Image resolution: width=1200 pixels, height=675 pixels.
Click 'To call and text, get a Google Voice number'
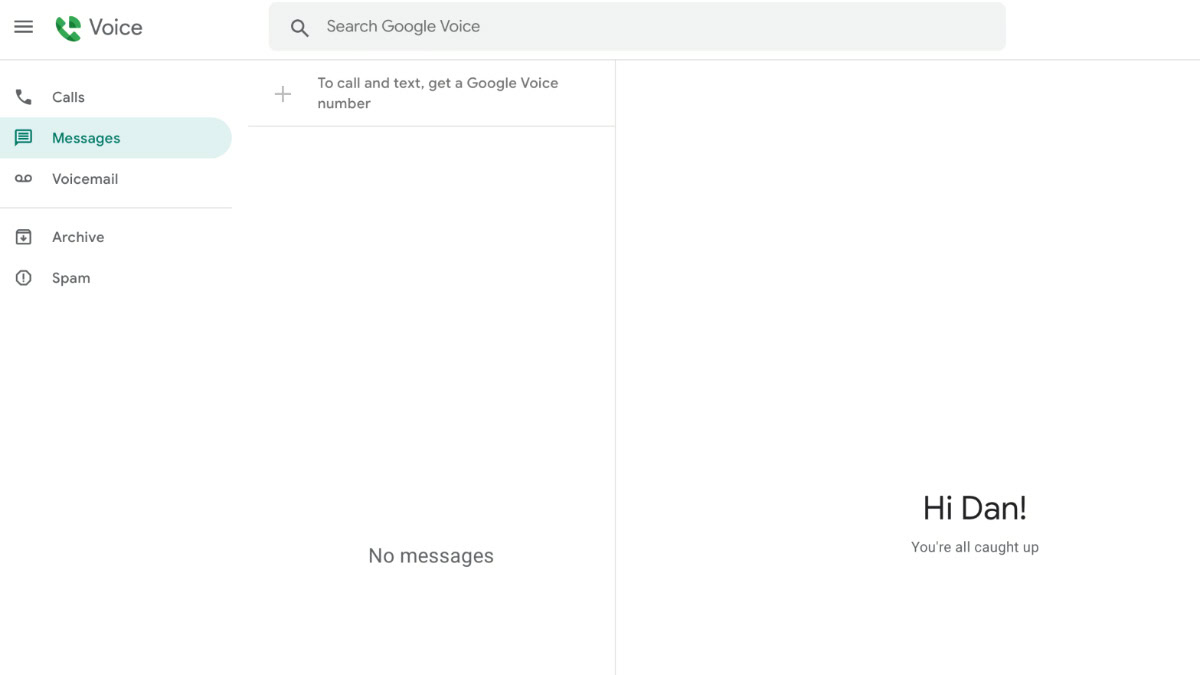point(438,93)
